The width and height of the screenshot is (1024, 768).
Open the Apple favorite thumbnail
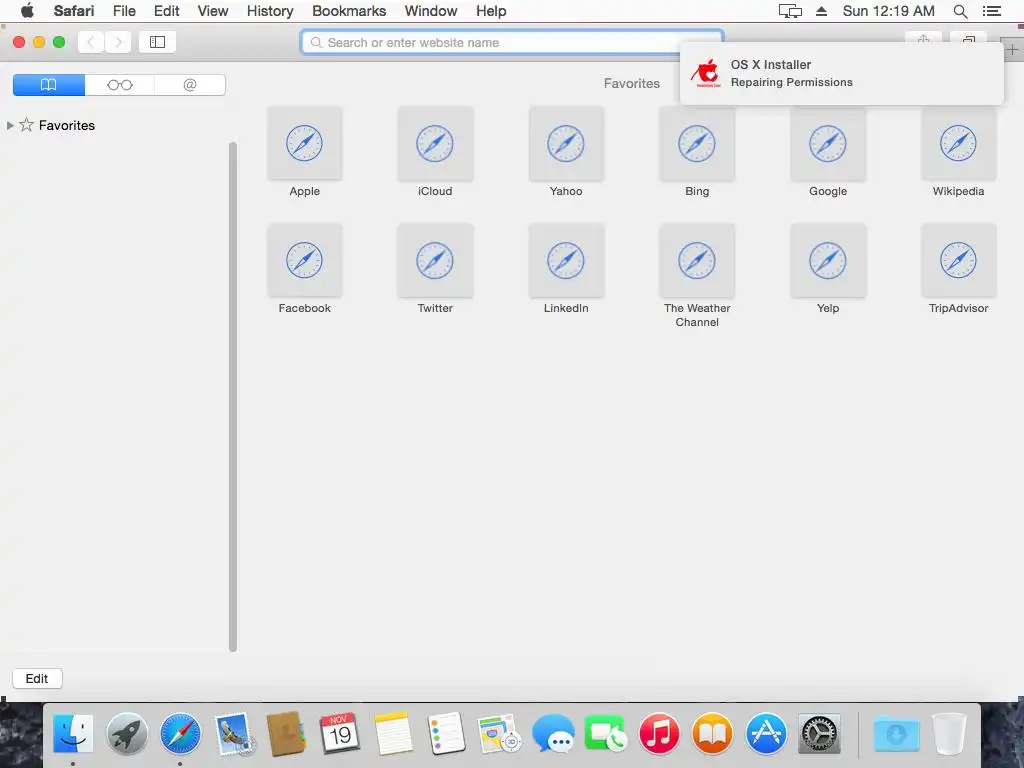[x=304, y=144]
